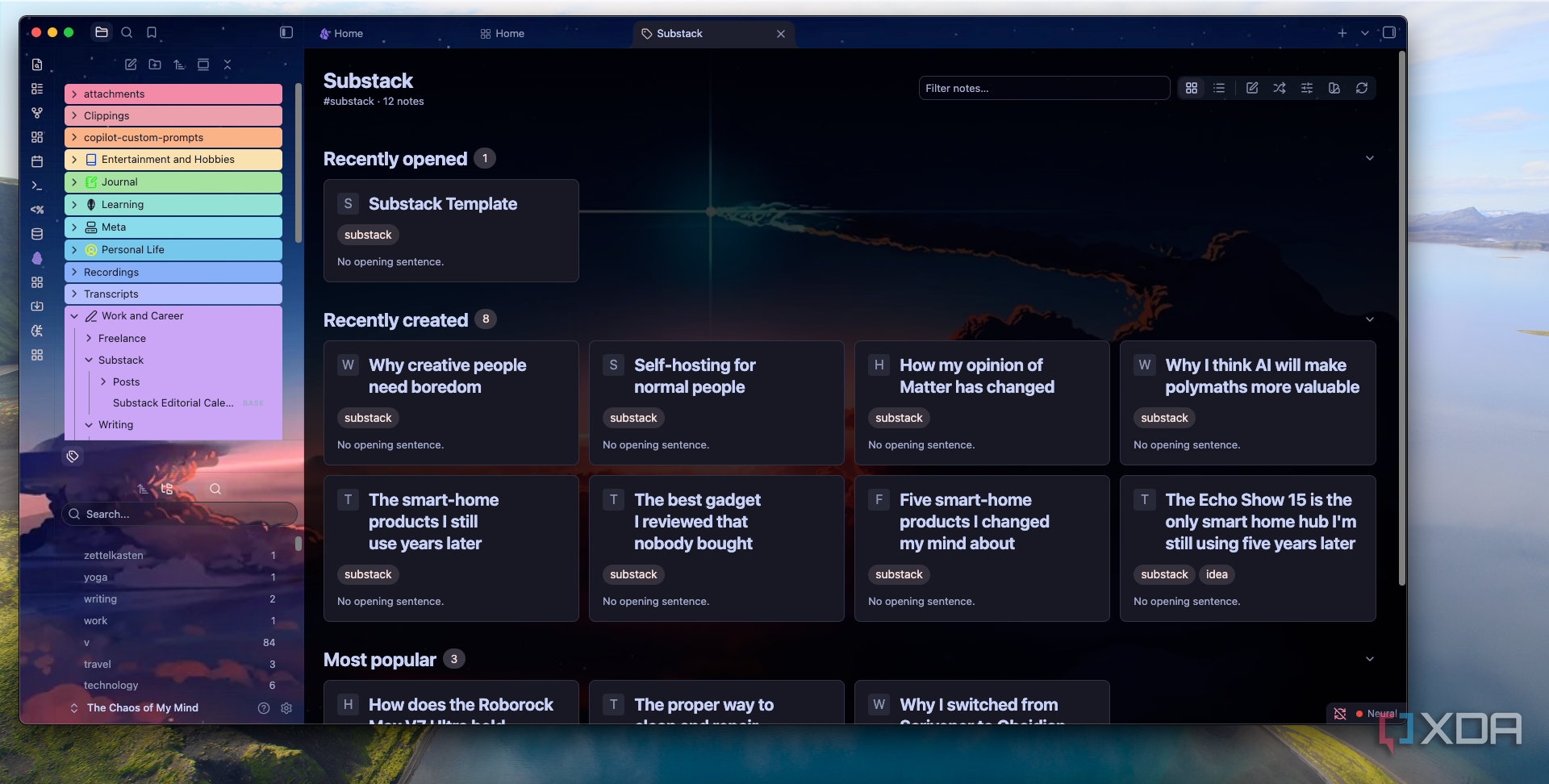Click the idea tag on Echo Show card
This screenshot has width=1549, height=784.
pyautogui.click(x=1217, y=574)
